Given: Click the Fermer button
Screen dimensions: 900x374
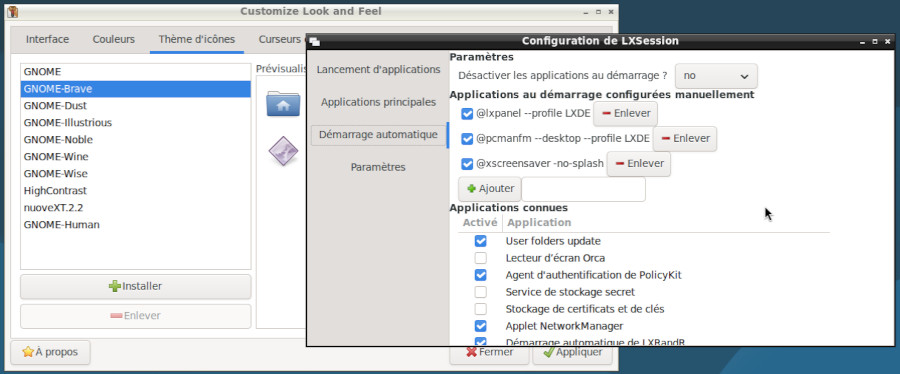Looking at the screenshot, I should click(489, 352).
